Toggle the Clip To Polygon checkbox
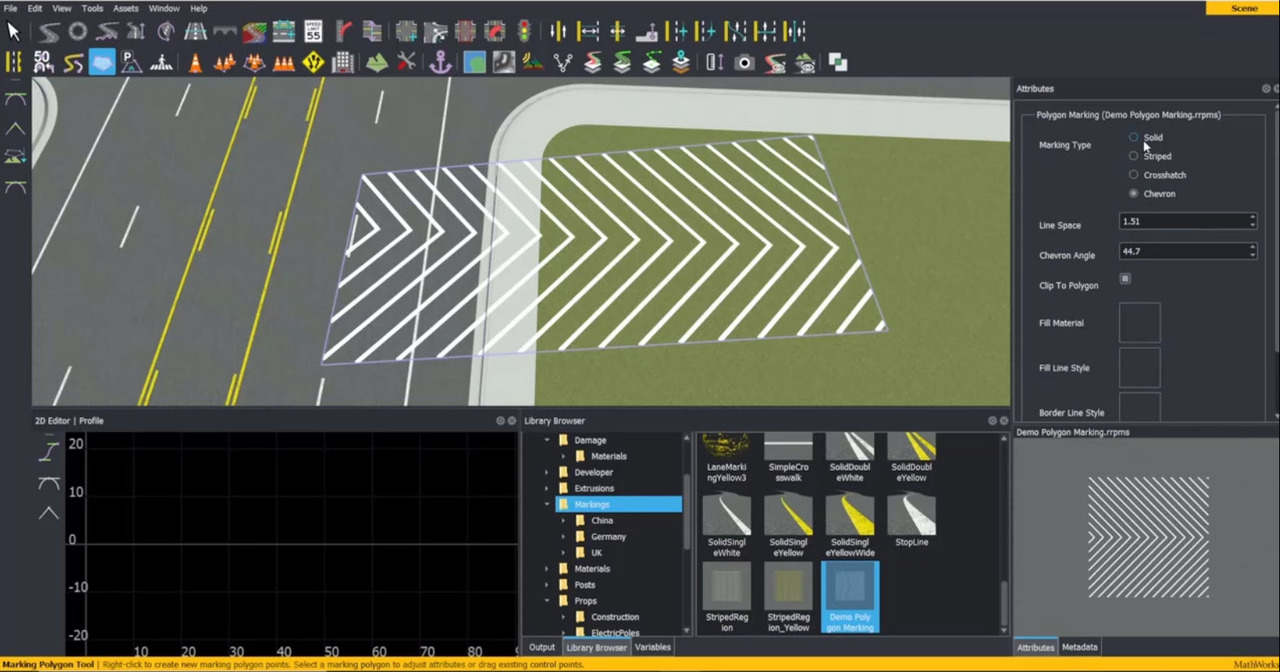The height and width of the screenshot is (672, 1280). [1125, 279]
